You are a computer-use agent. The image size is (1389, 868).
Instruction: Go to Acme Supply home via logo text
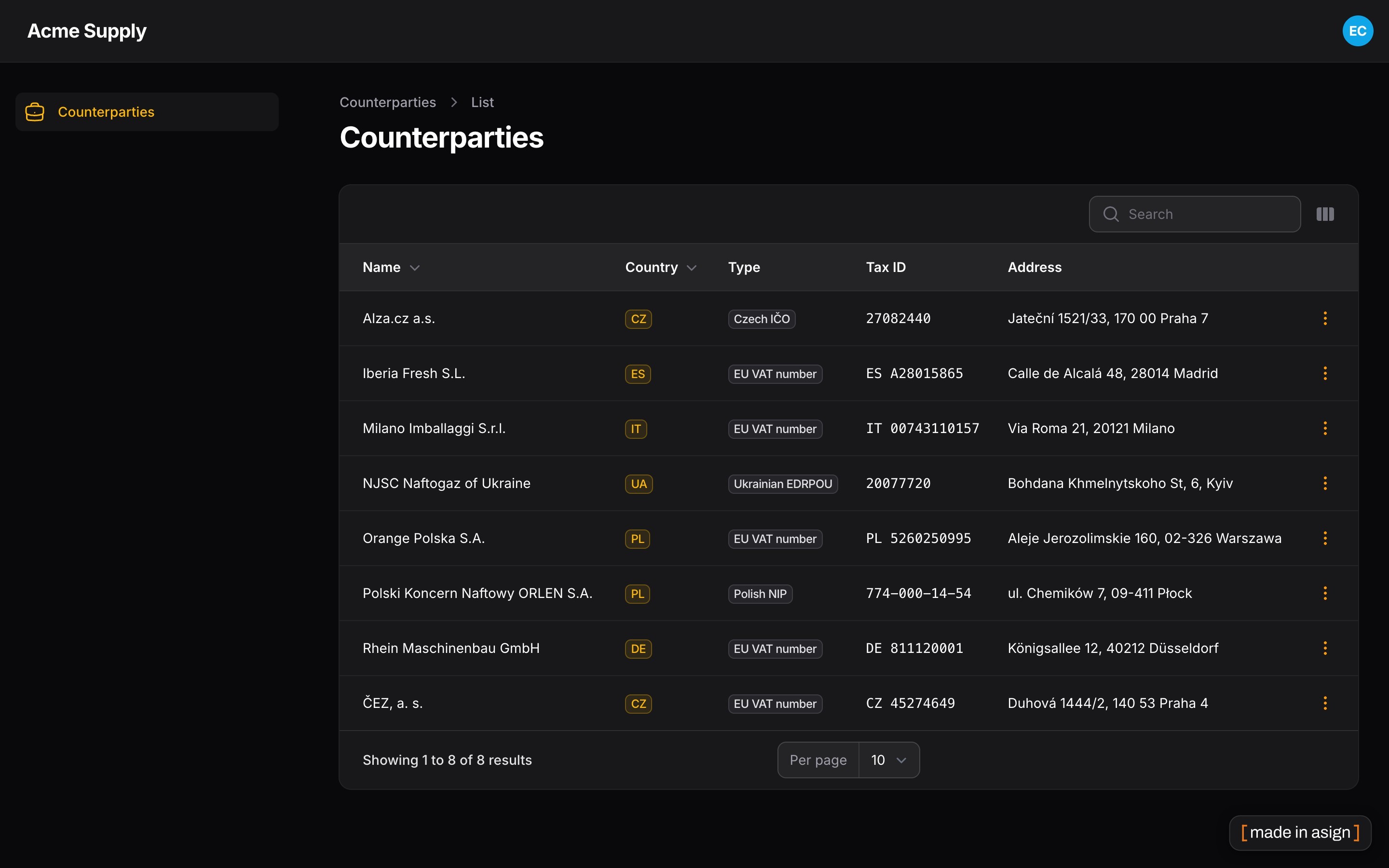coord(87,31)
